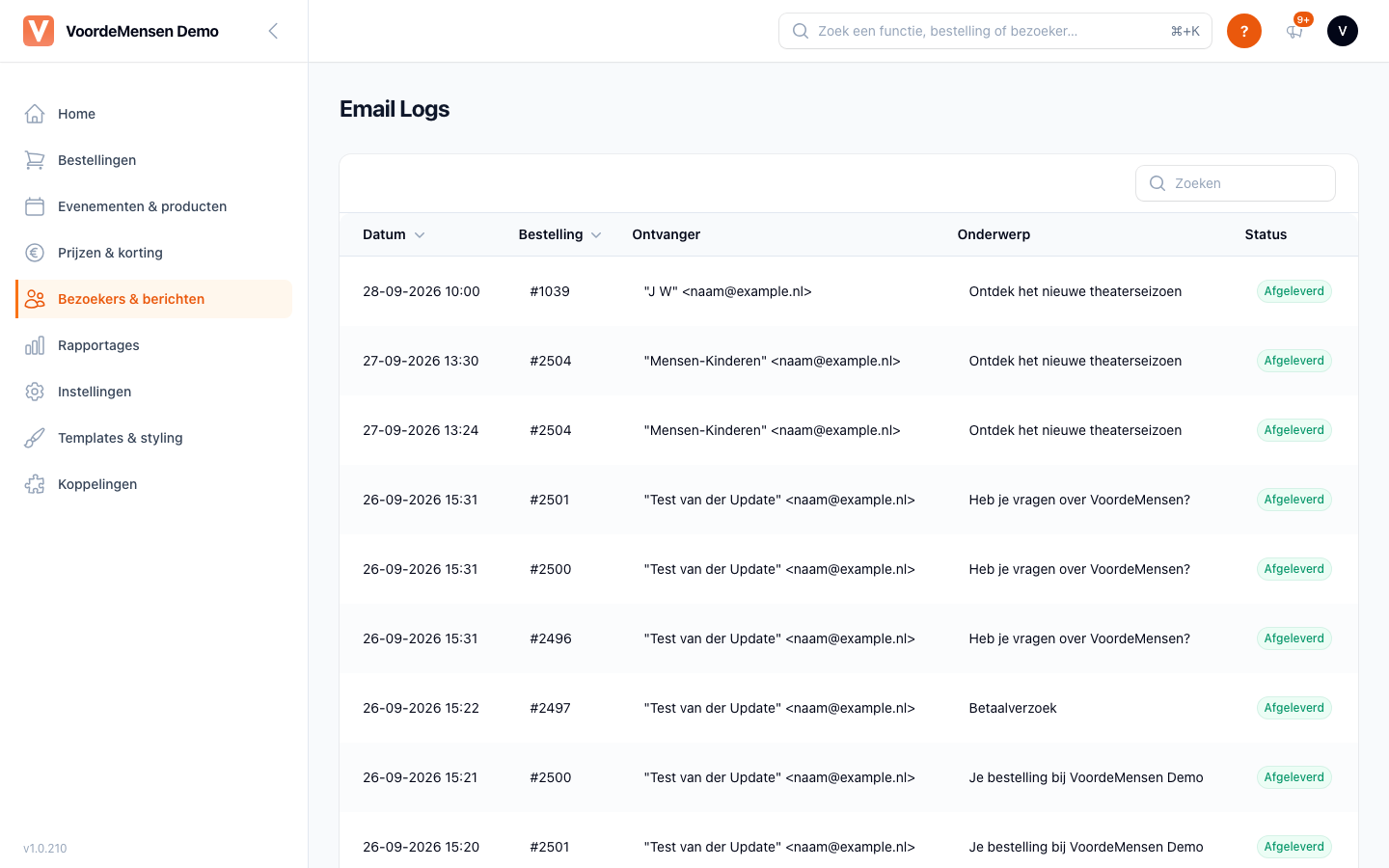Click the paintbrush icon for Templates & styling
The width and height of the screenshot is (1389, 868).
click(x=35, y=438)
